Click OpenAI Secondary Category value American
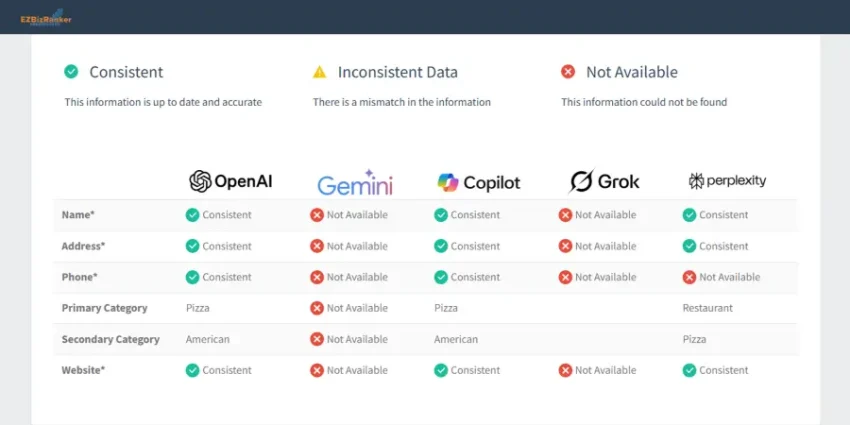The height and width of the screenshot is (425, 850). 208,339
